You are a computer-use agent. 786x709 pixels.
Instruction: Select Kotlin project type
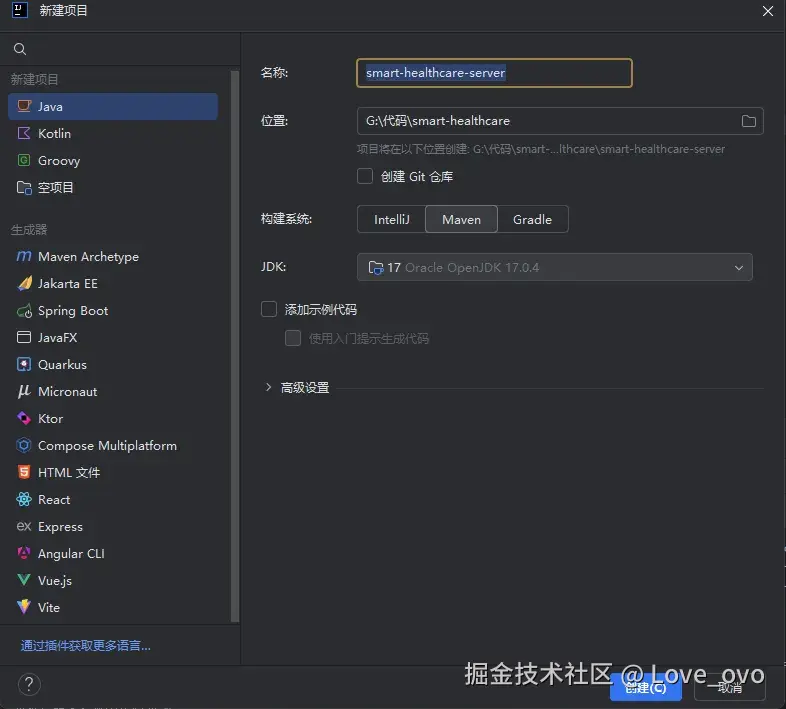(113, 133)
